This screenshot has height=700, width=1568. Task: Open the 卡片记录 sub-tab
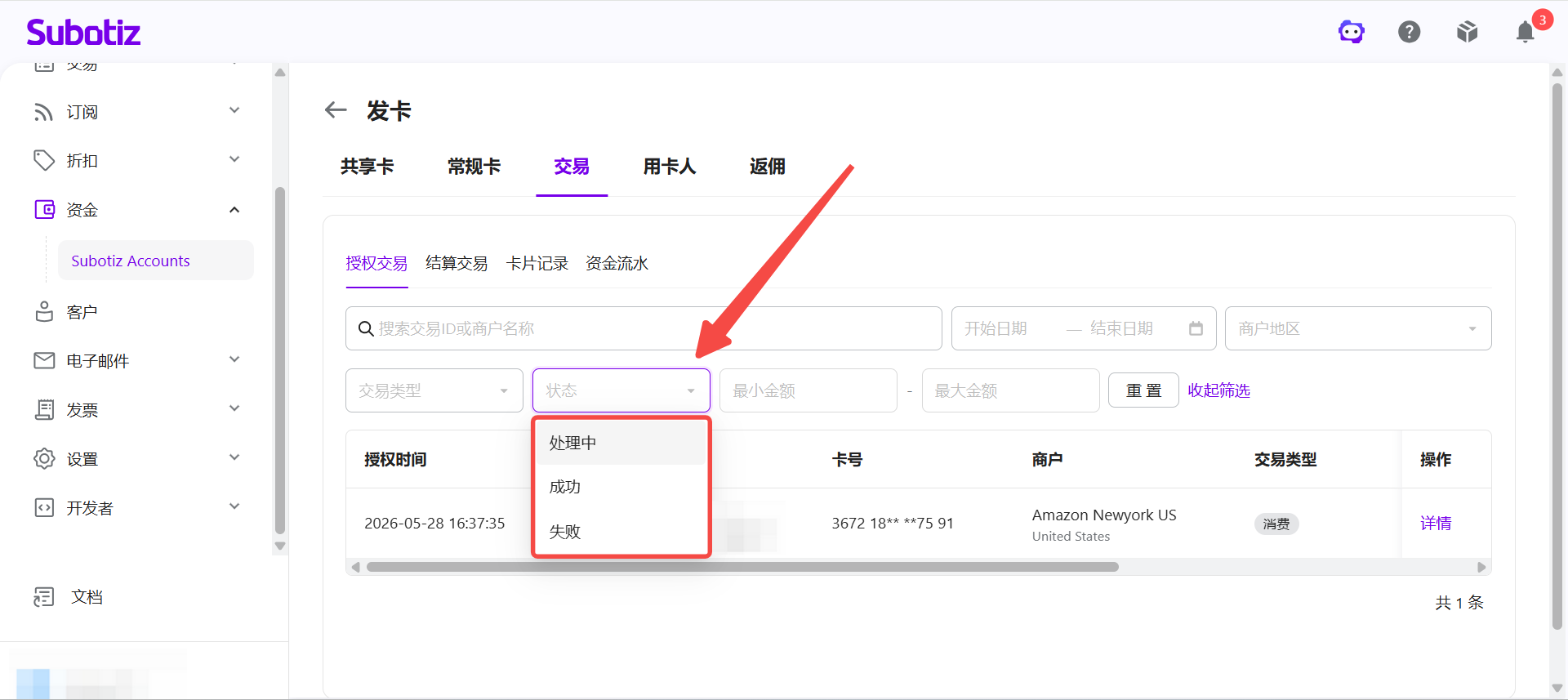[537, 263]
